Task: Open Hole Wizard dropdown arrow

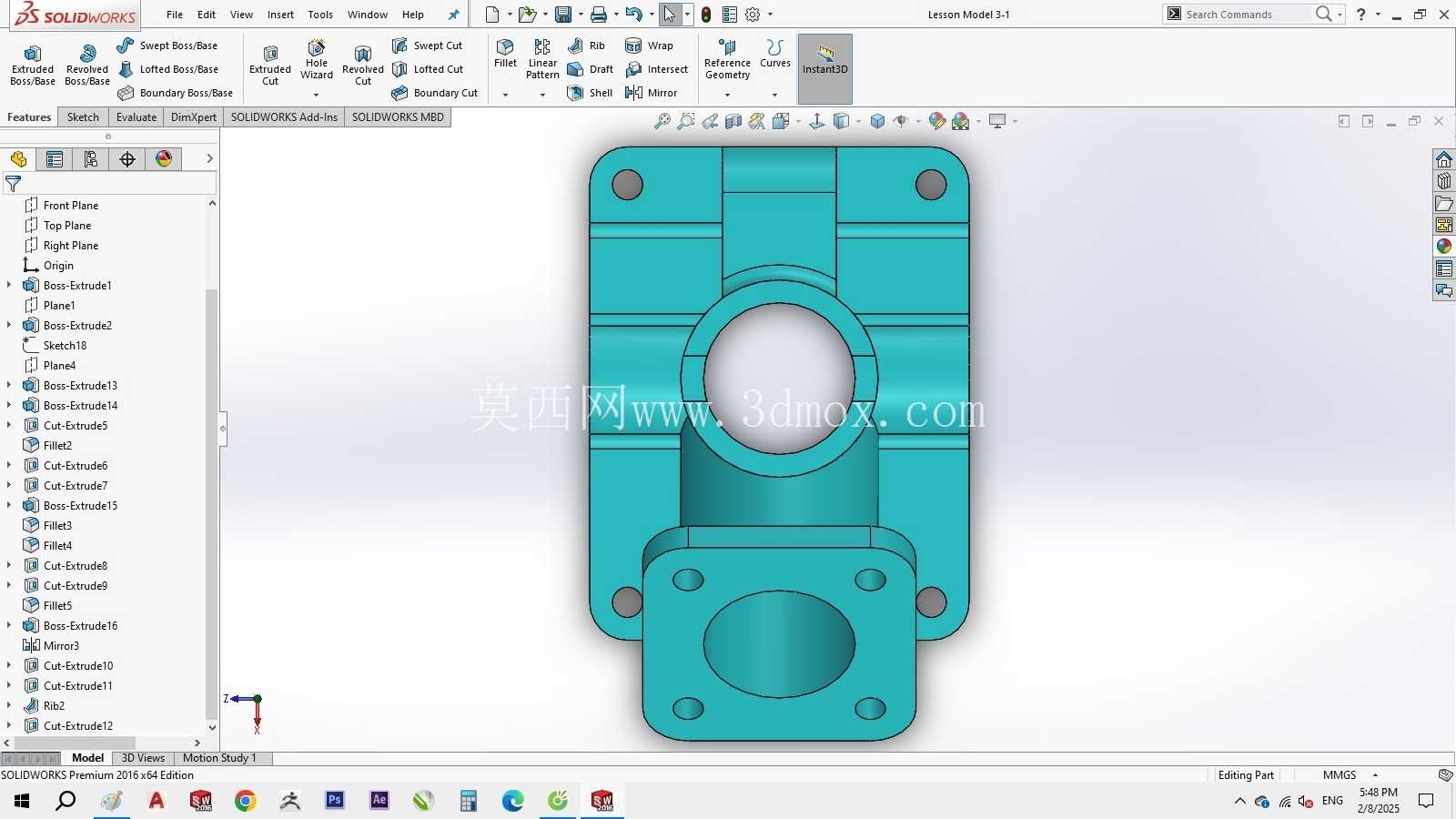Action: (317, 95)
